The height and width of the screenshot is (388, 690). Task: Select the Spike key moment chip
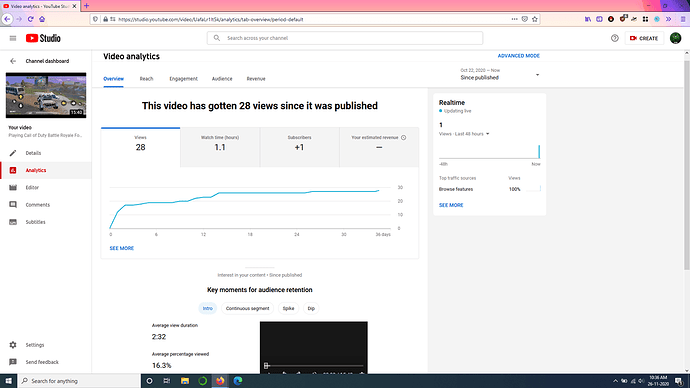click(288, 308)
